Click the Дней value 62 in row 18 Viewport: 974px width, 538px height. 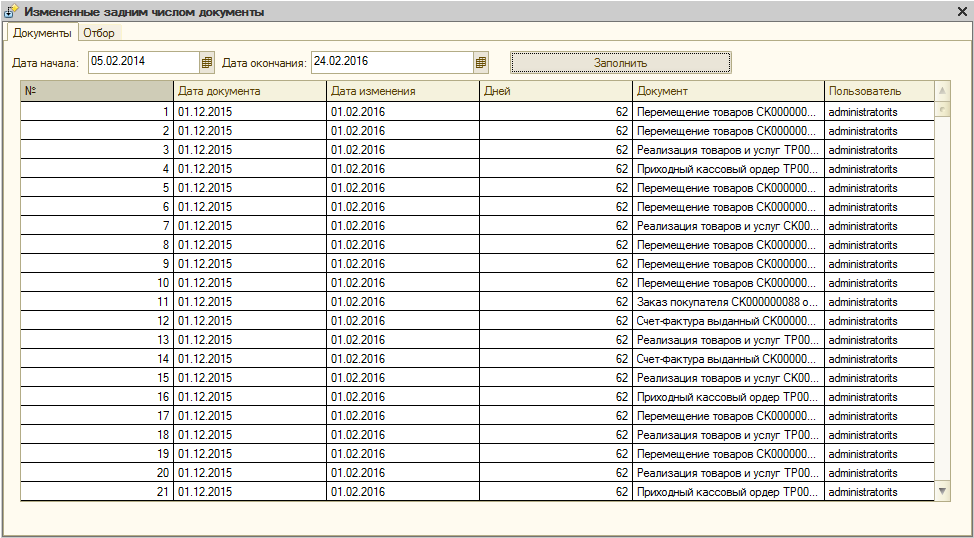tap(555, 435)
